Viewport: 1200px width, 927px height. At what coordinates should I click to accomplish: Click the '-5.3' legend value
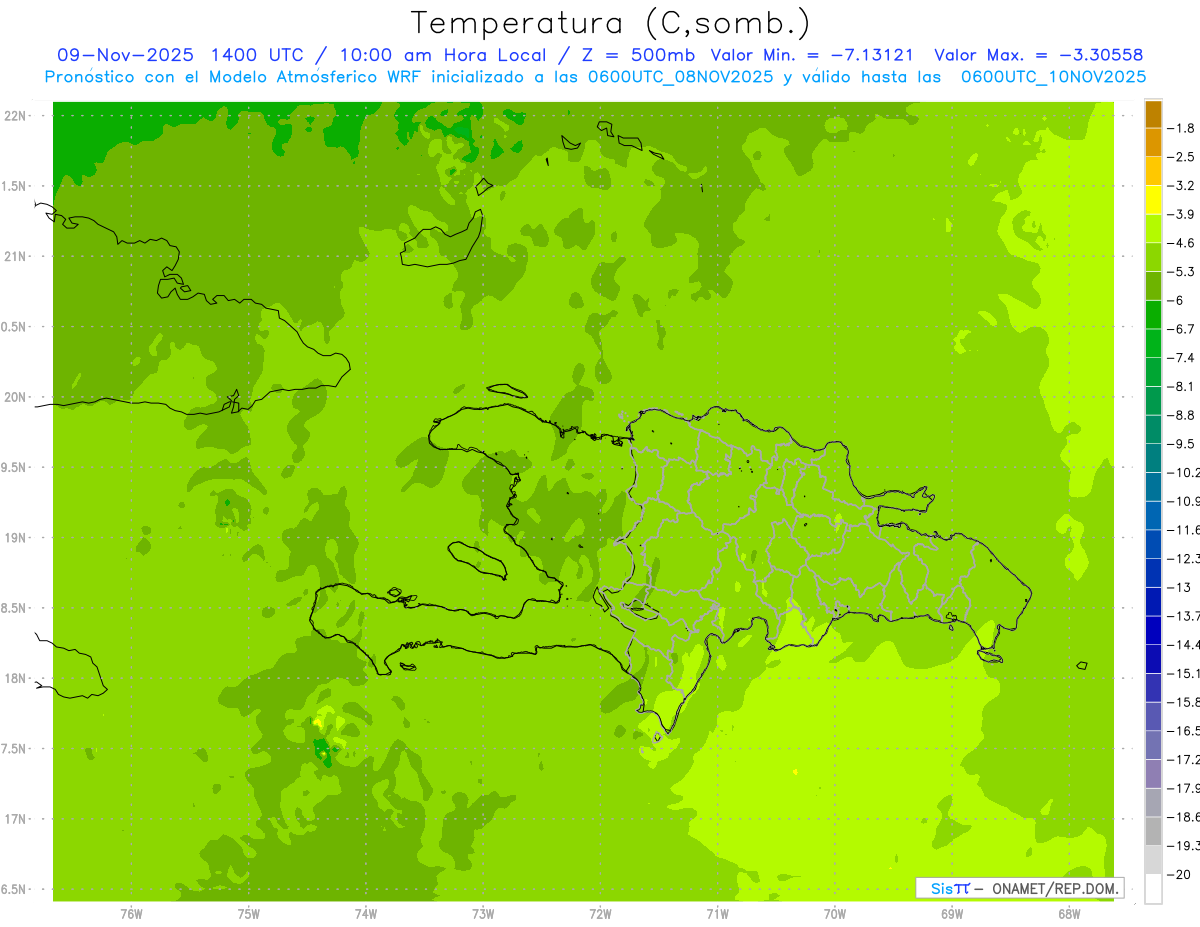[x=1182, y=271]
